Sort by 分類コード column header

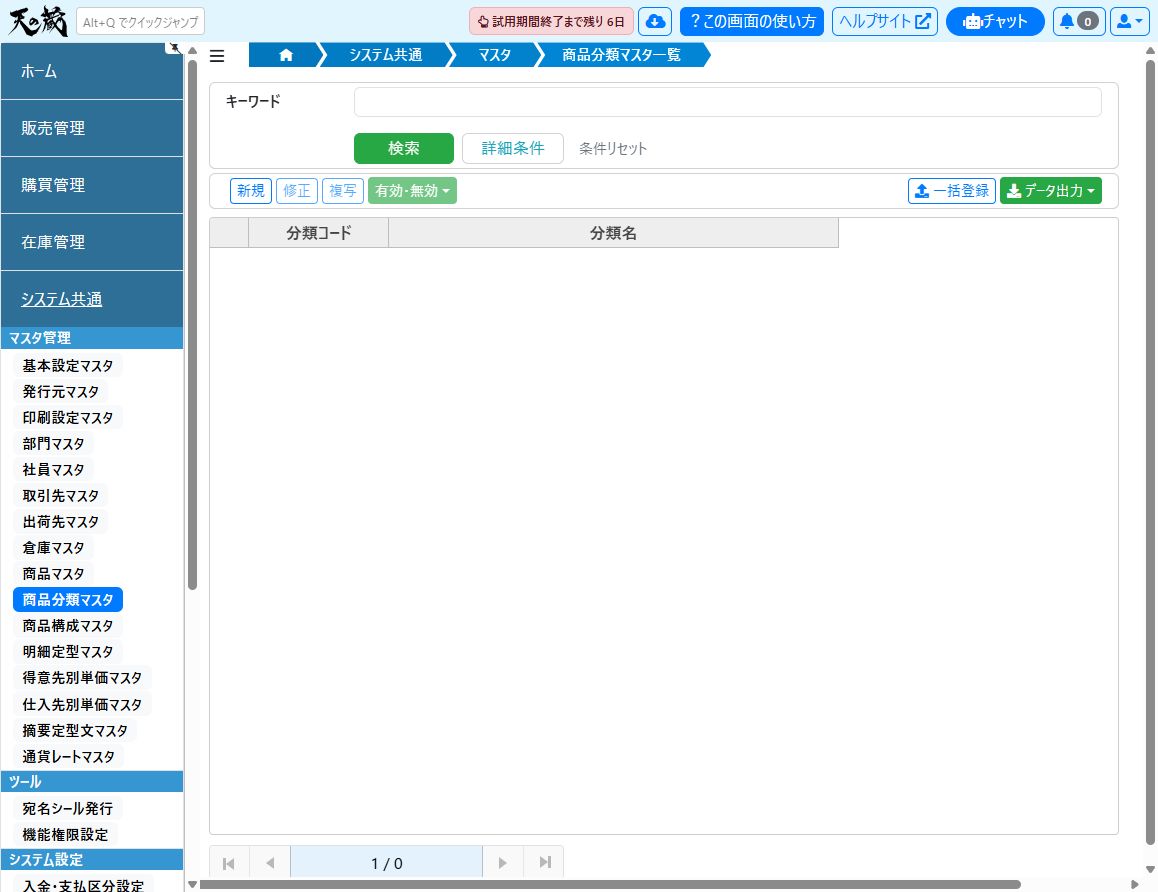tap(318, 233)
